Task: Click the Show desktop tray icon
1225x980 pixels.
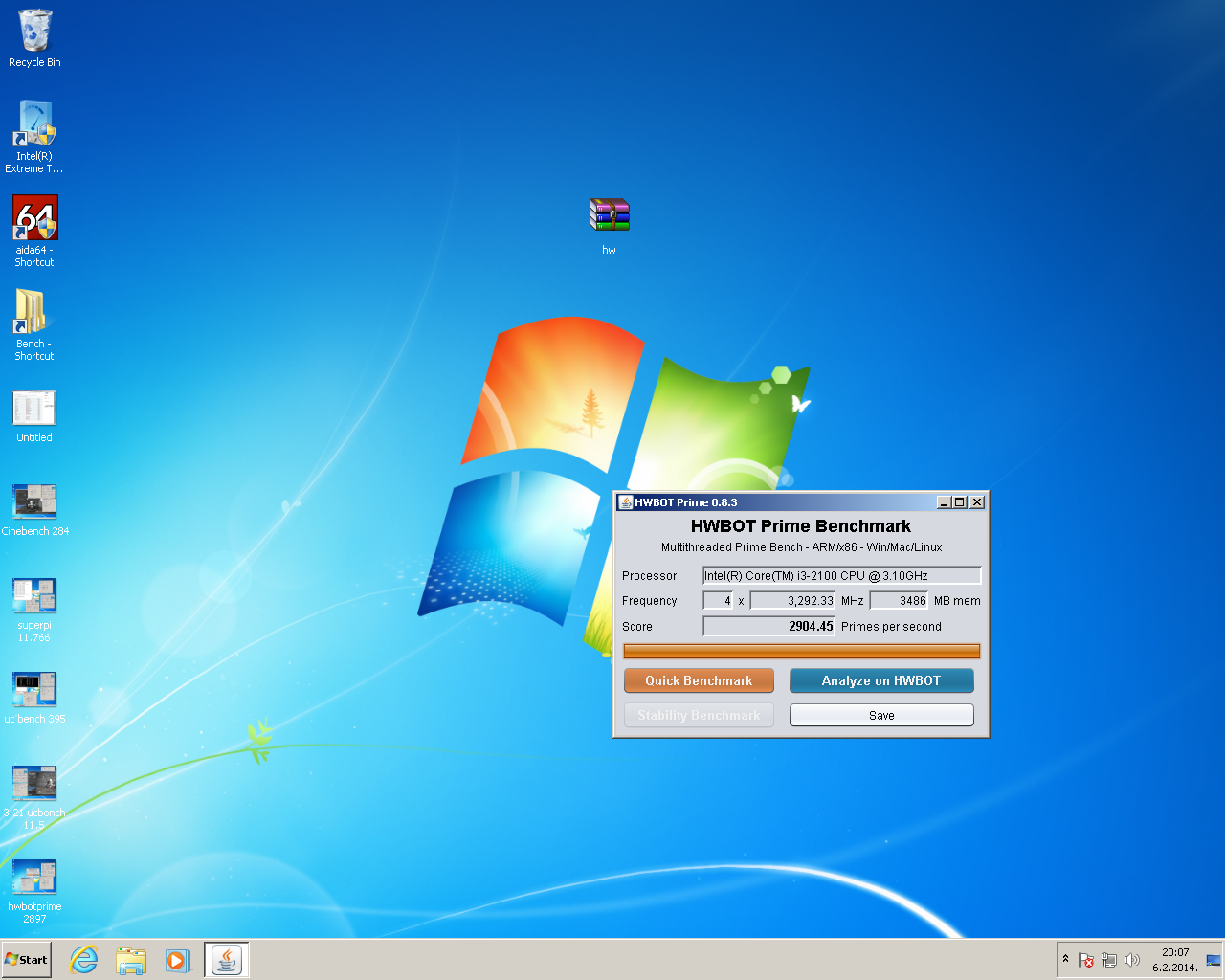Action: click(1214, 960)
